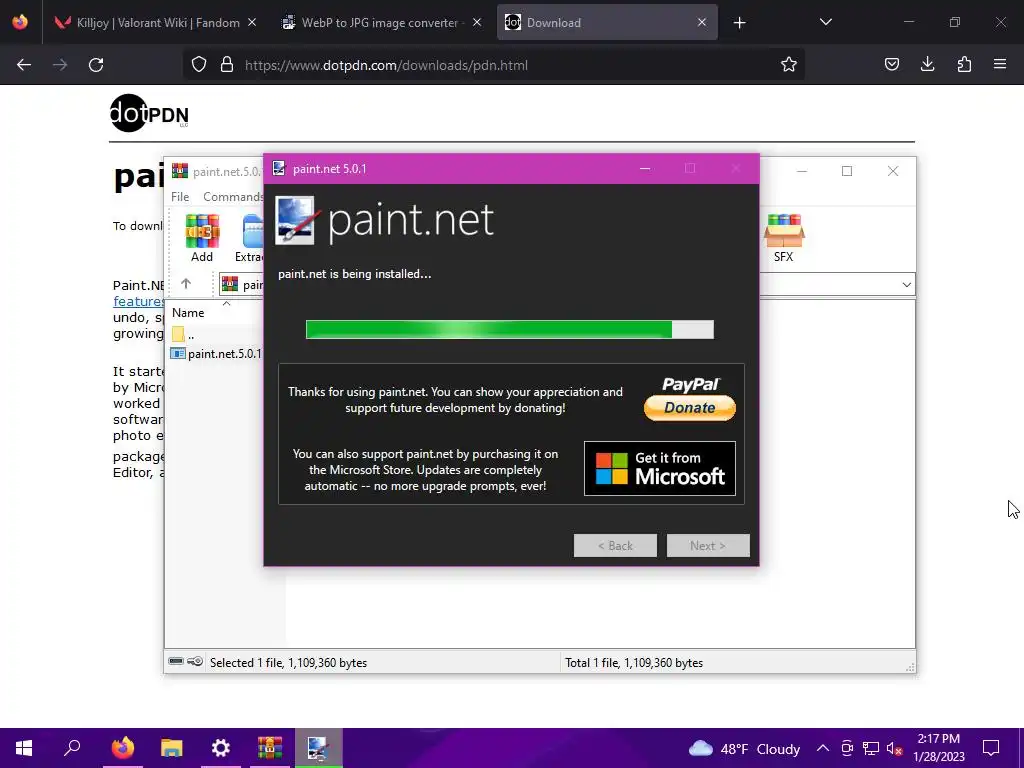Click Firefox icon in taskbar

pyautogui.click(x=123, y=748)
